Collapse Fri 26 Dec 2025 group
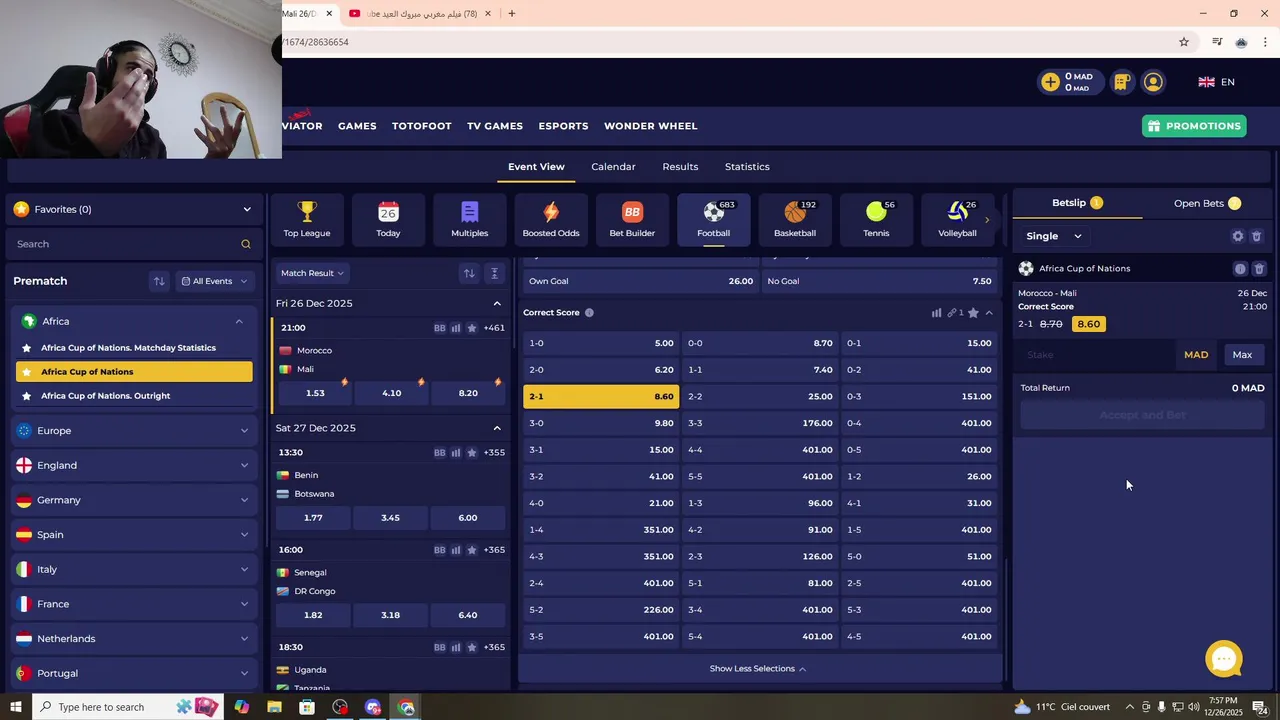Viewport: 1280px width, 720px height. (497, 303)
